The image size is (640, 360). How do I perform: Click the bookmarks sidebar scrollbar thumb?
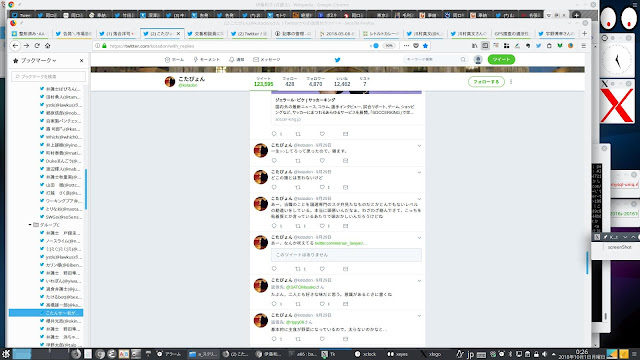86,189
